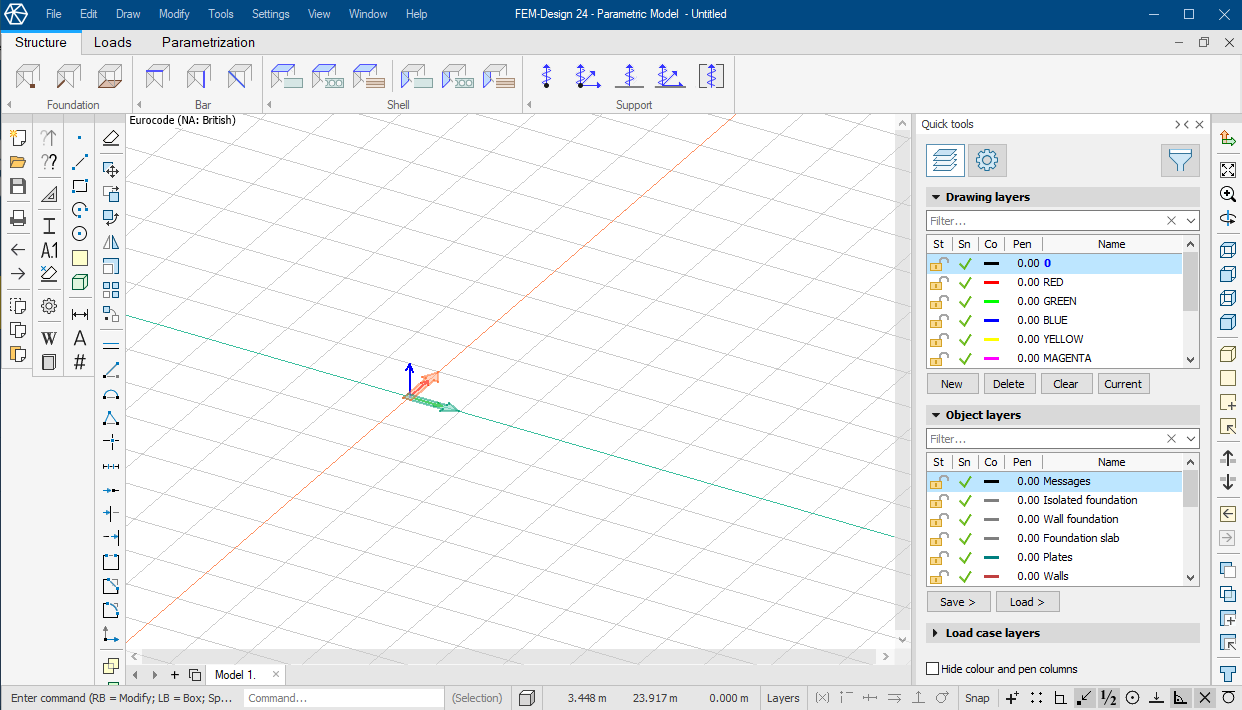Click the Layers stack icon in Quick tools
This screenshot has width=1242, height=710.
click(x=945, y=160)
